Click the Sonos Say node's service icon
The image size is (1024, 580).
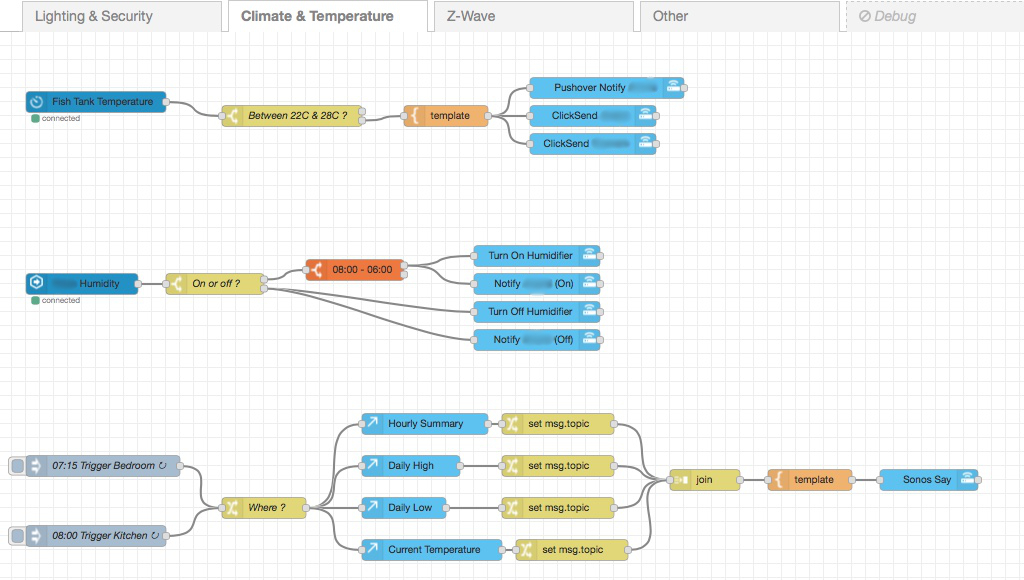point(967,479)
